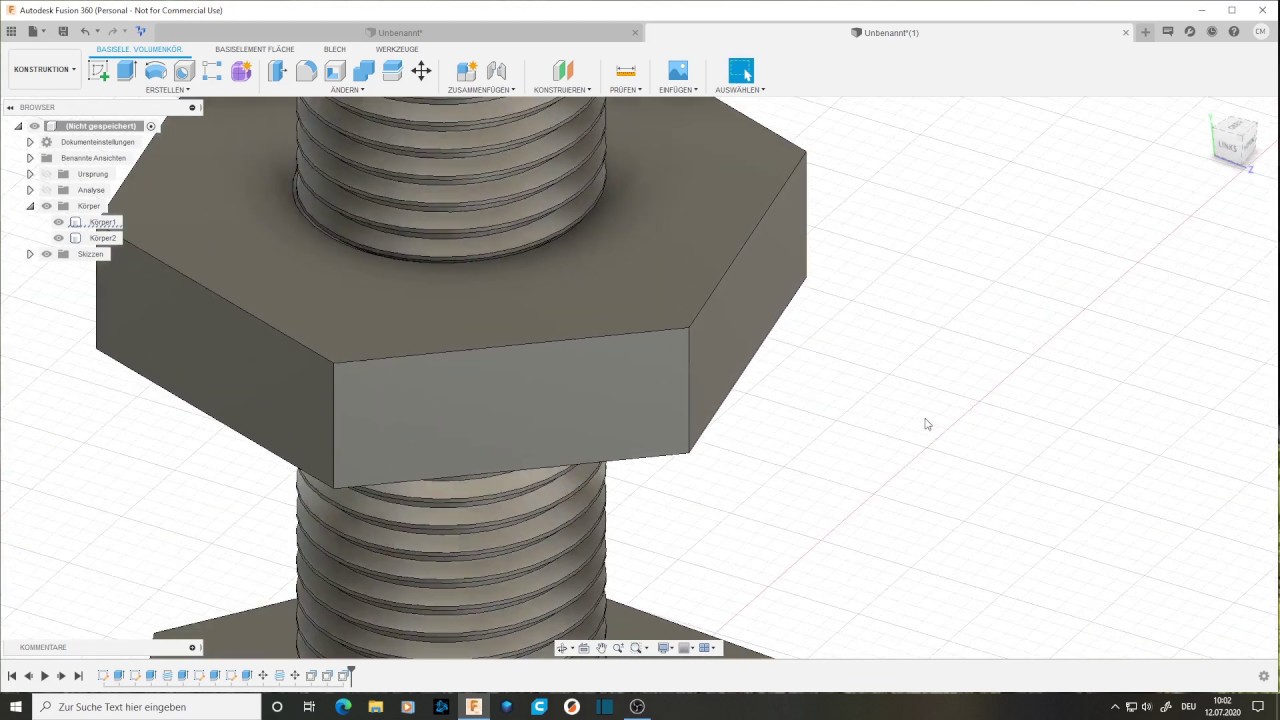
Task: Open the Windows Start menu
Action: [16, 706]
